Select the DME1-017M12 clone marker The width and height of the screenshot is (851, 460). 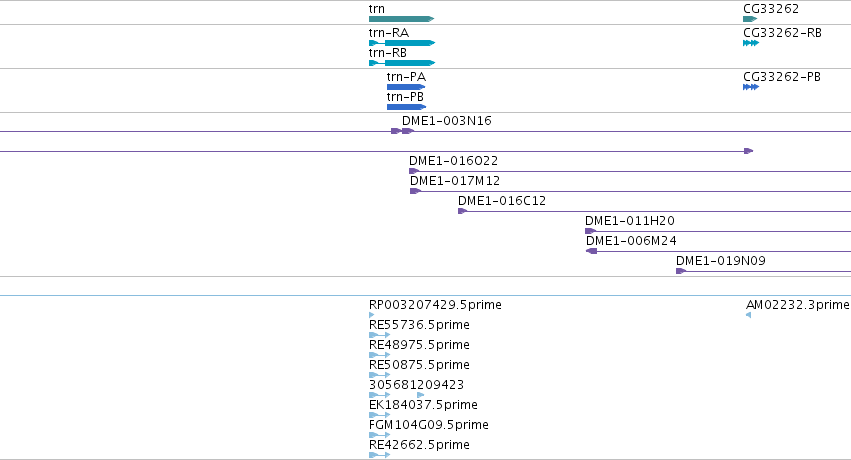(x=416, y=191)
